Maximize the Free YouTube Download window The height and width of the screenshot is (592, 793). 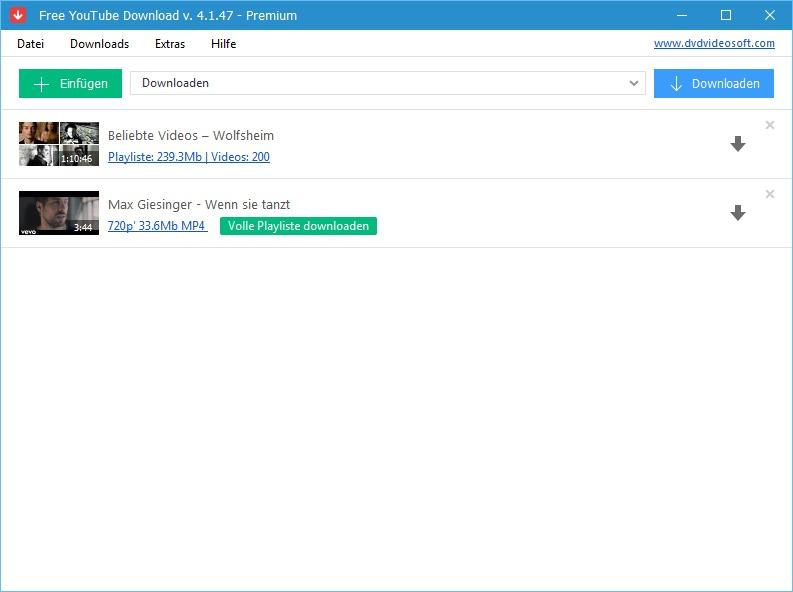(726, 15)
